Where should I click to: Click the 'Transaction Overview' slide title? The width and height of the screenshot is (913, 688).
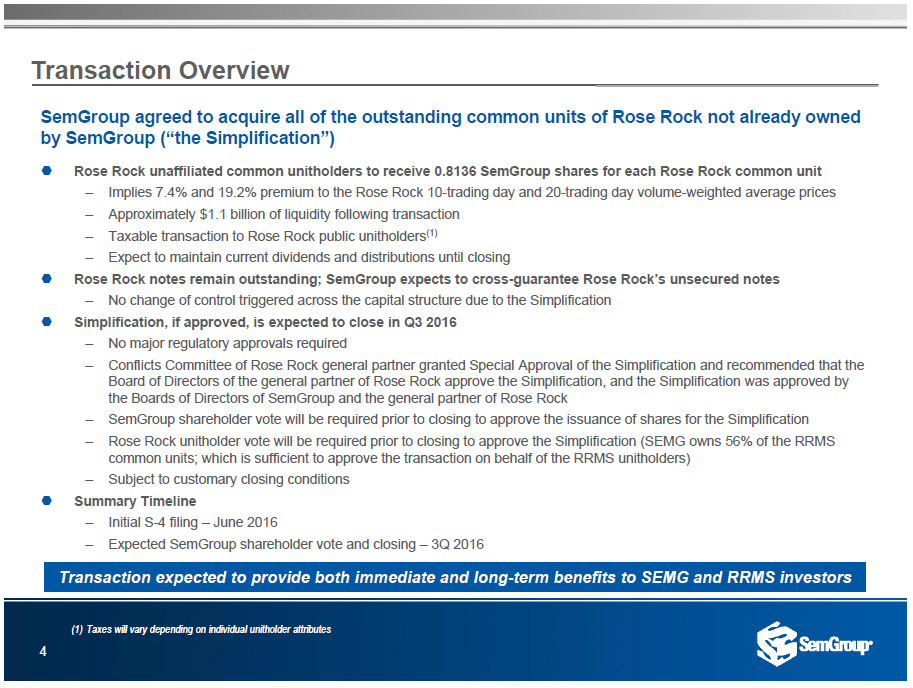click(160, 70)
